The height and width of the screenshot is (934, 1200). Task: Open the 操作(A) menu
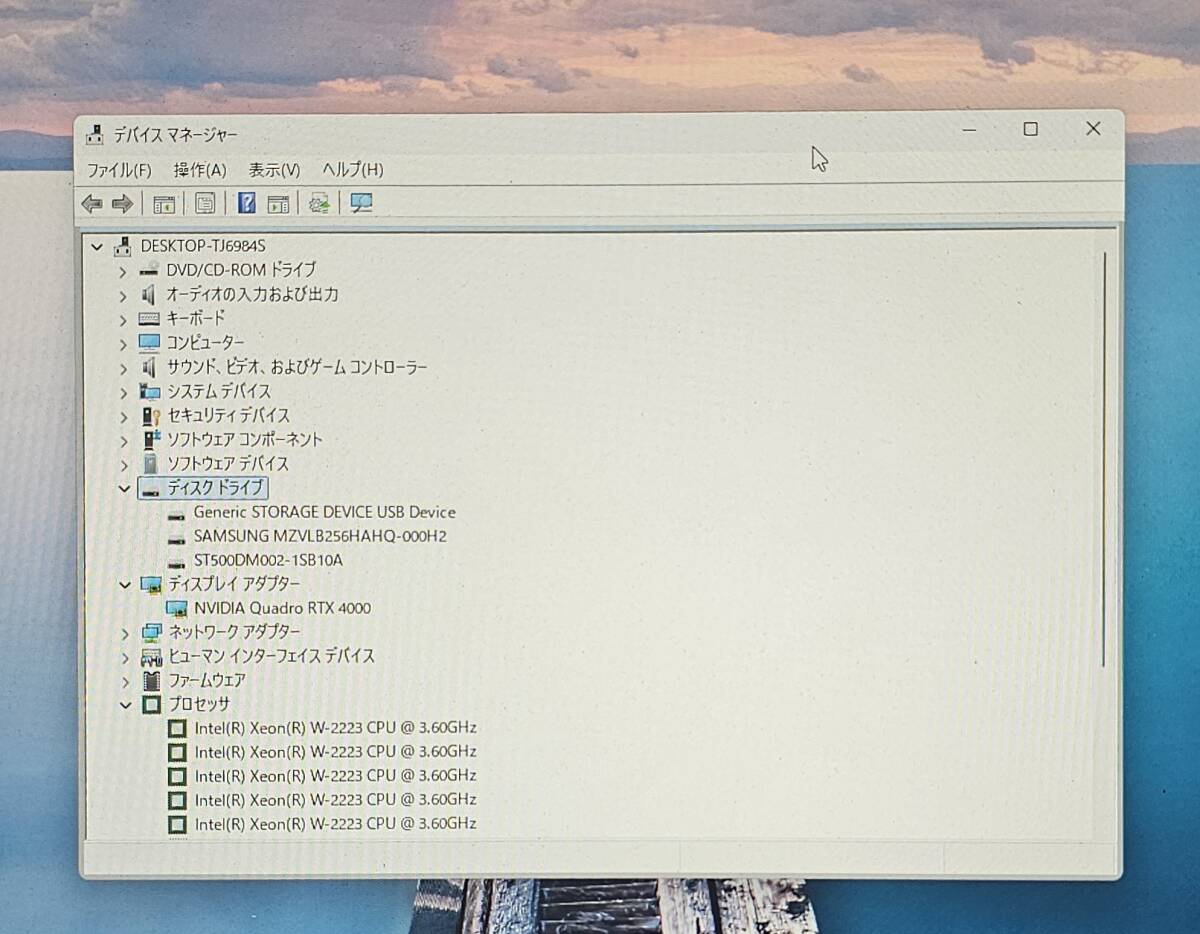[200, 170]
